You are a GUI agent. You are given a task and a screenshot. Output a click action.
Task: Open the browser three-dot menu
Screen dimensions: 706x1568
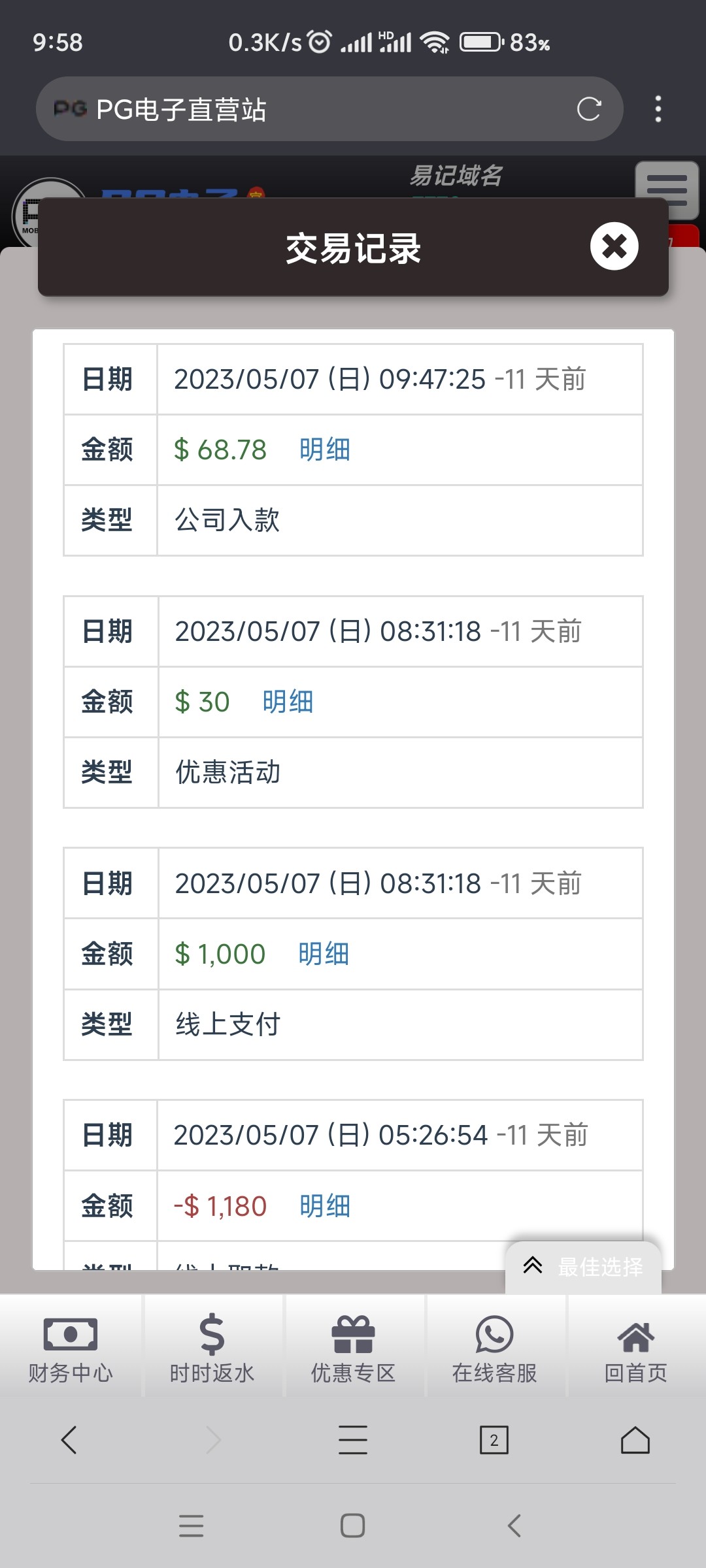tap(658, 109)
